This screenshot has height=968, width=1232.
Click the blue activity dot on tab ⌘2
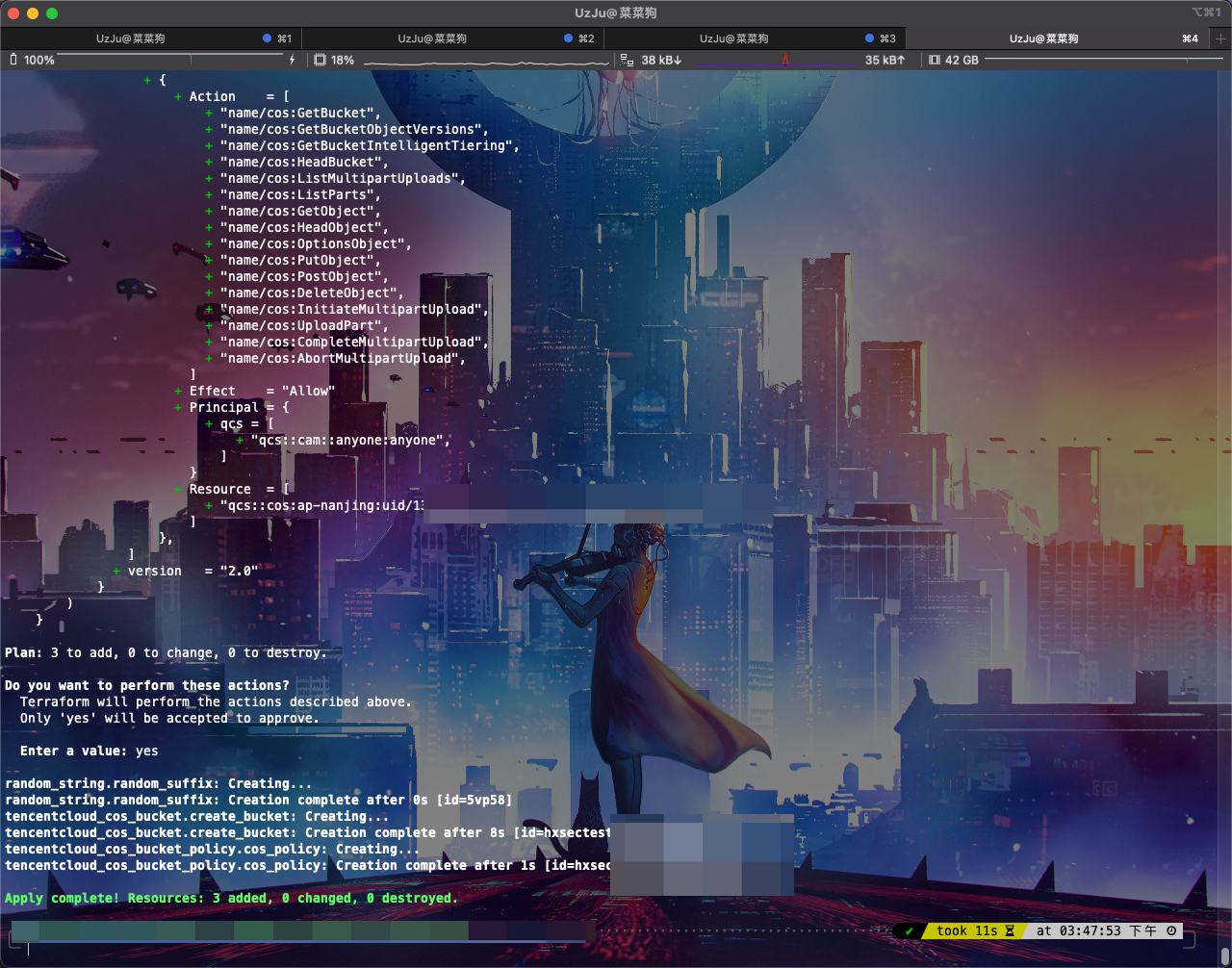click(x=569, y=38)
